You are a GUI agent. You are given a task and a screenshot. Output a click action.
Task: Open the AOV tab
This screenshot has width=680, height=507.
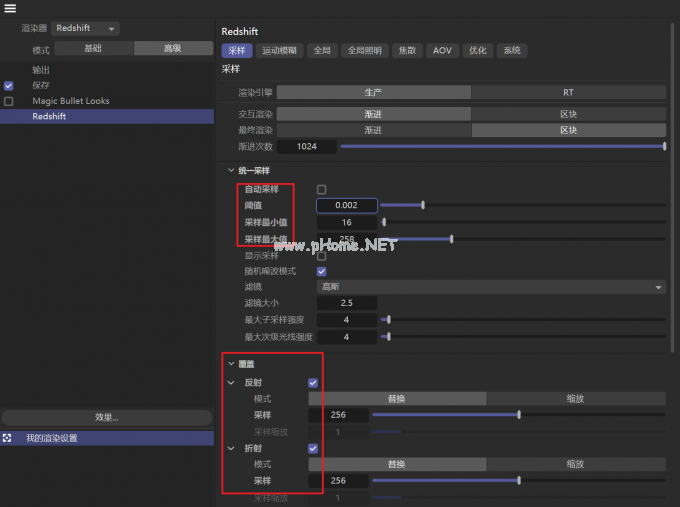pyautogui.click(x=442, y=51)
